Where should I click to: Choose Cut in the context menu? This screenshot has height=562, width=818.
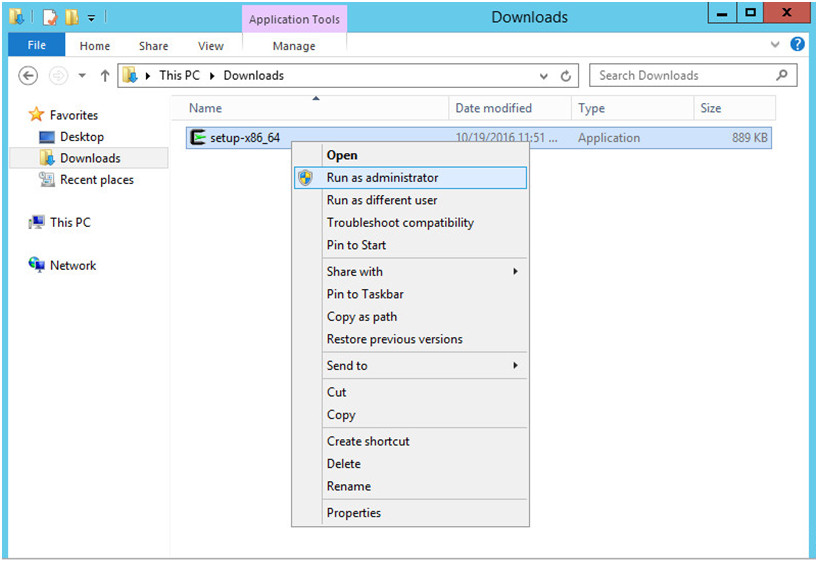point(411,392)
